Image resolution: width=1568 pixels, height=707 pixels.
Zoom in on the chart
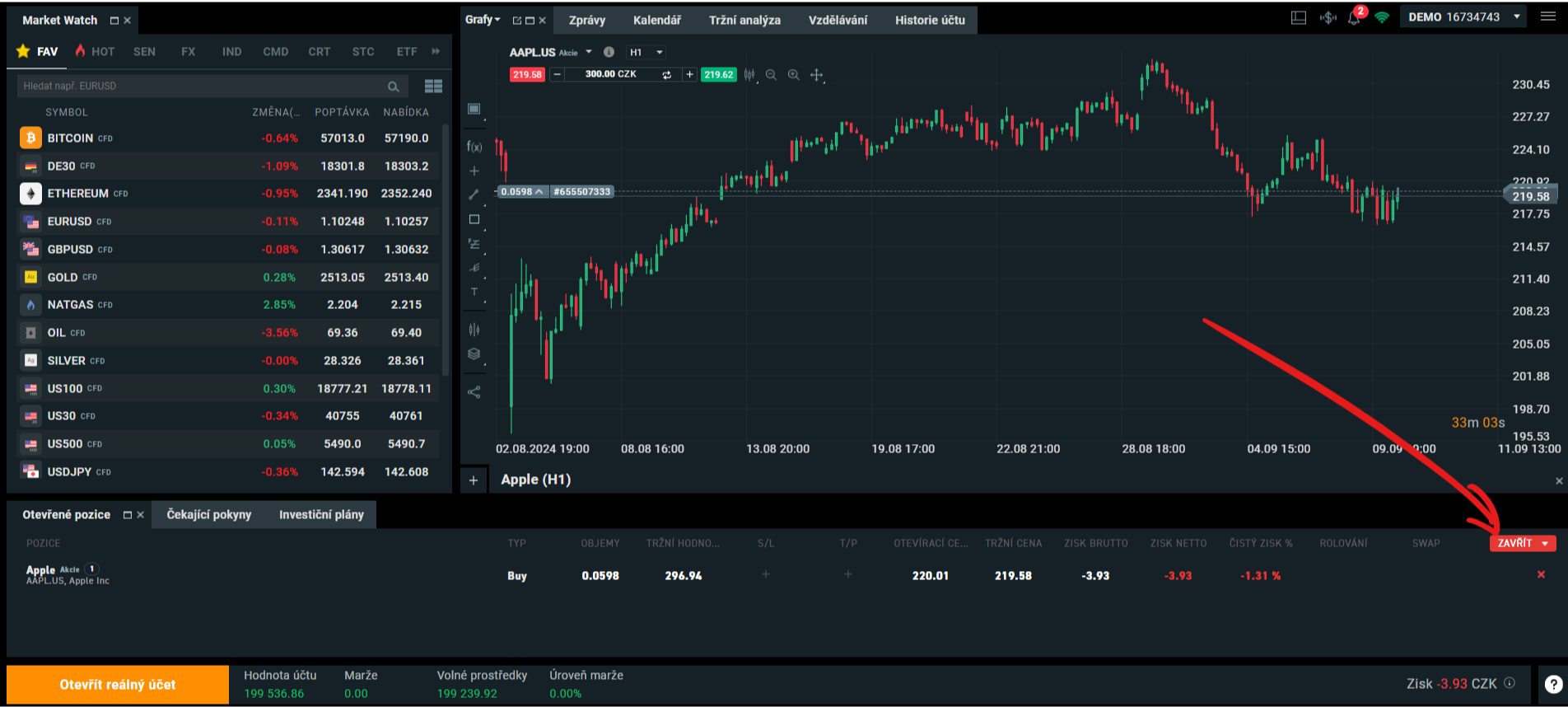click(x=793, y=75)
